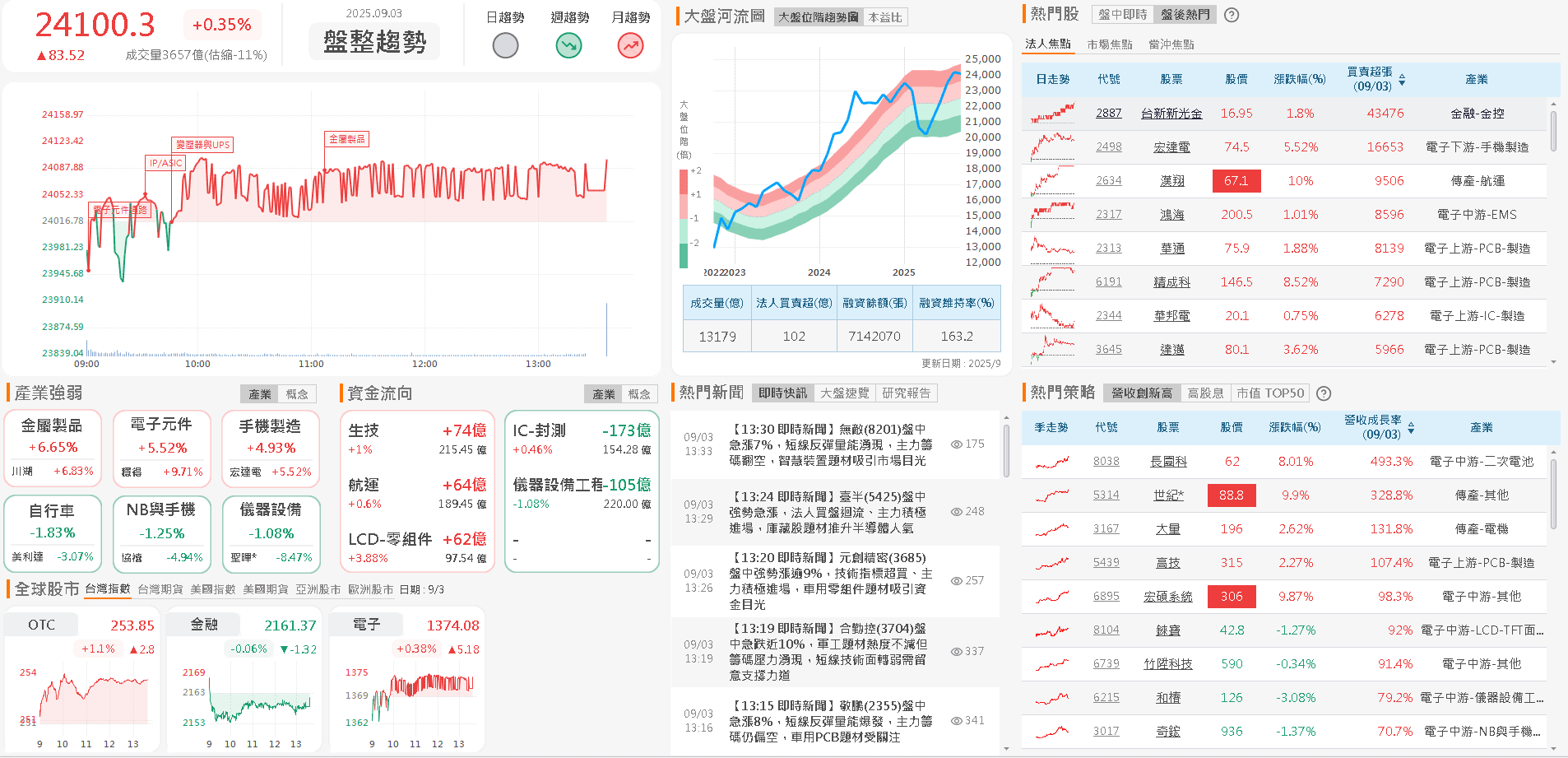Sort by 營收成長率 using its sort arrows

(x=1411, y=427)
